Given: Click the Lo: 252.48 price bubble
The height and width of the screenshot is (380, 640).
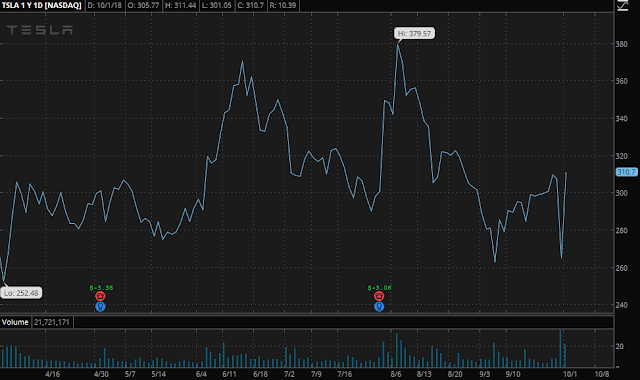Looking at the screenshot, I should pyautogui.click(x=21, y=293).
